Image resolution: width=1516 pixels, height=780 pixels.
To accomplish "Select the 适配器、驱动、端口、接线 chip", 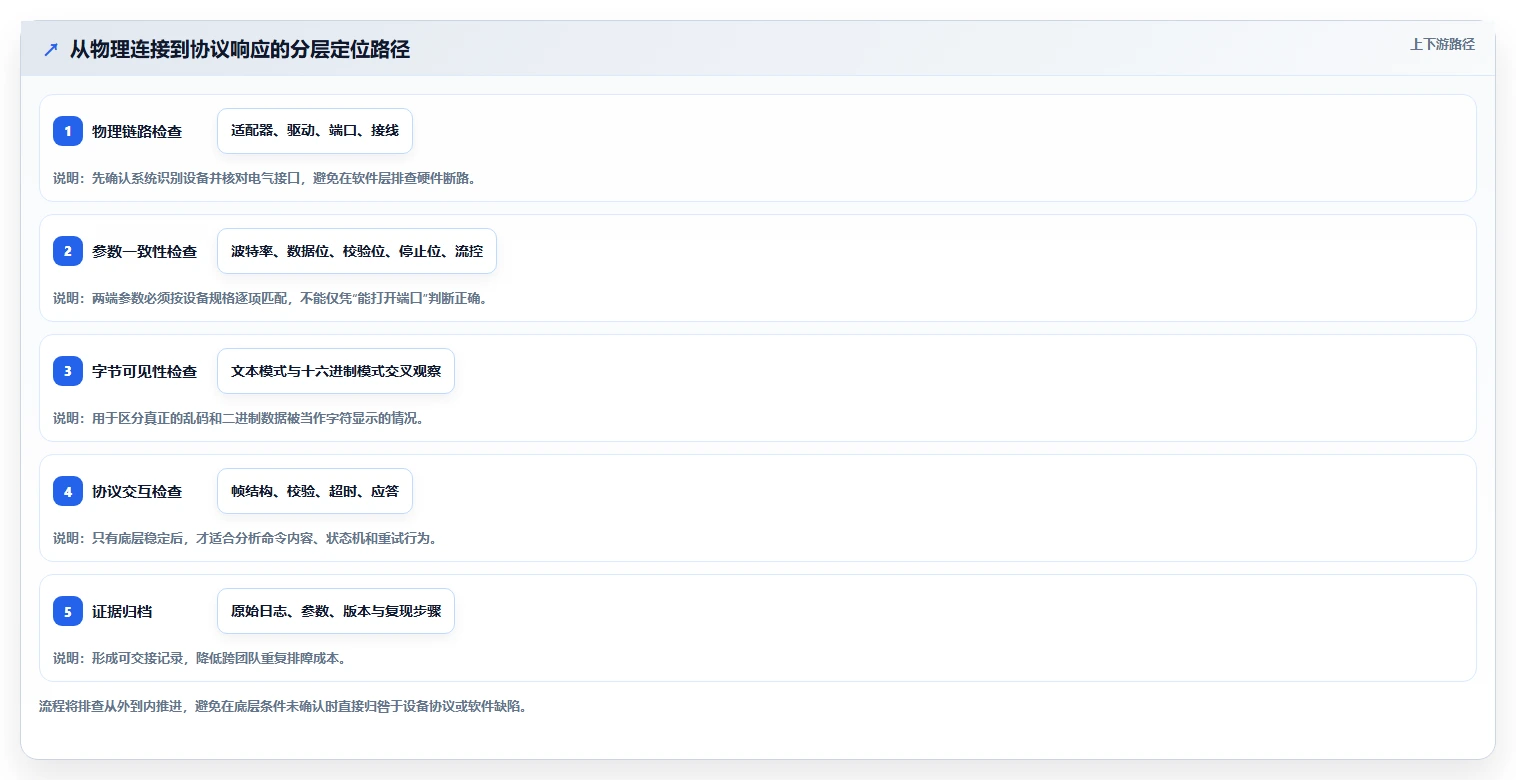I will click(x=315, y=131).
